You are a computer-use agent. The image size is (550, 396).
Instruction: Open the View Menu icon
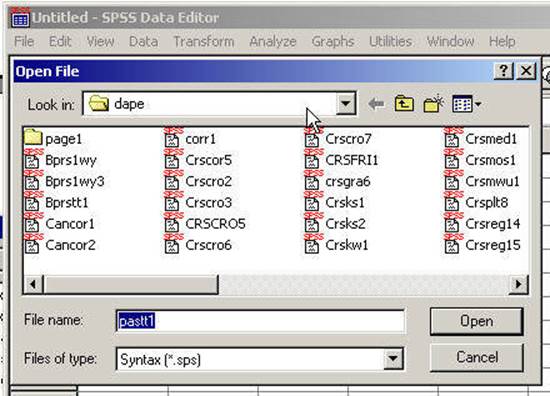(467, 104)
